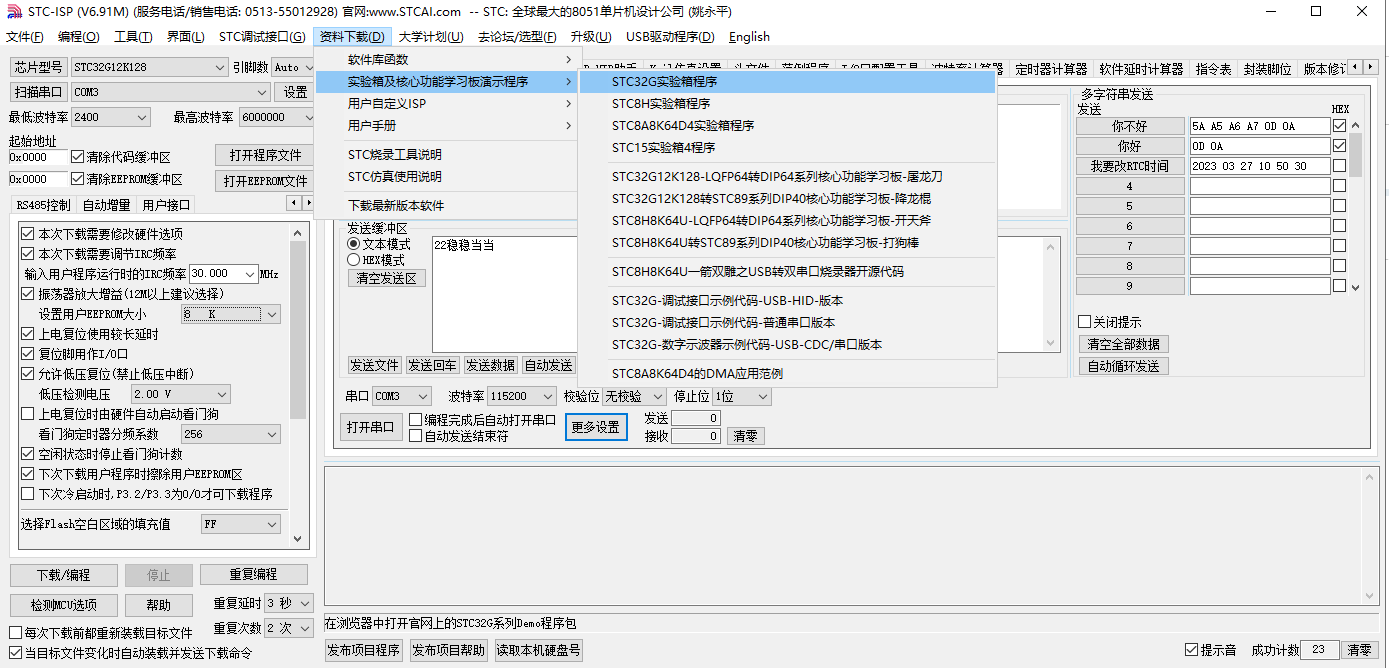Toggle 清除代码缓冲区 checkbox
Image resolution: width=1389 pixels, height=668 pixels.
point(78,157)
